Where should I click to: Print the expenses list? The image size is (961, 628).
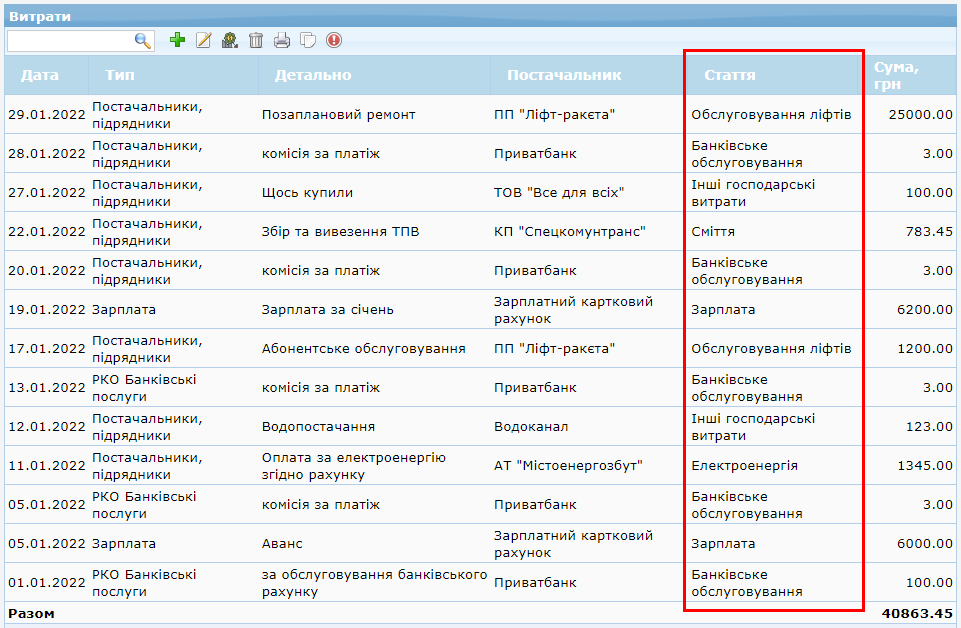coord(282,40)
